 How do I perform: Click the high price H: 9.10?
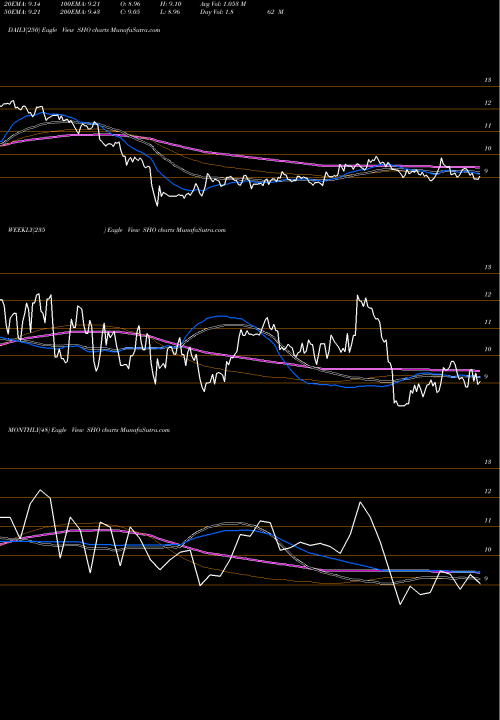pyautogui.click(x=172, y=4)
